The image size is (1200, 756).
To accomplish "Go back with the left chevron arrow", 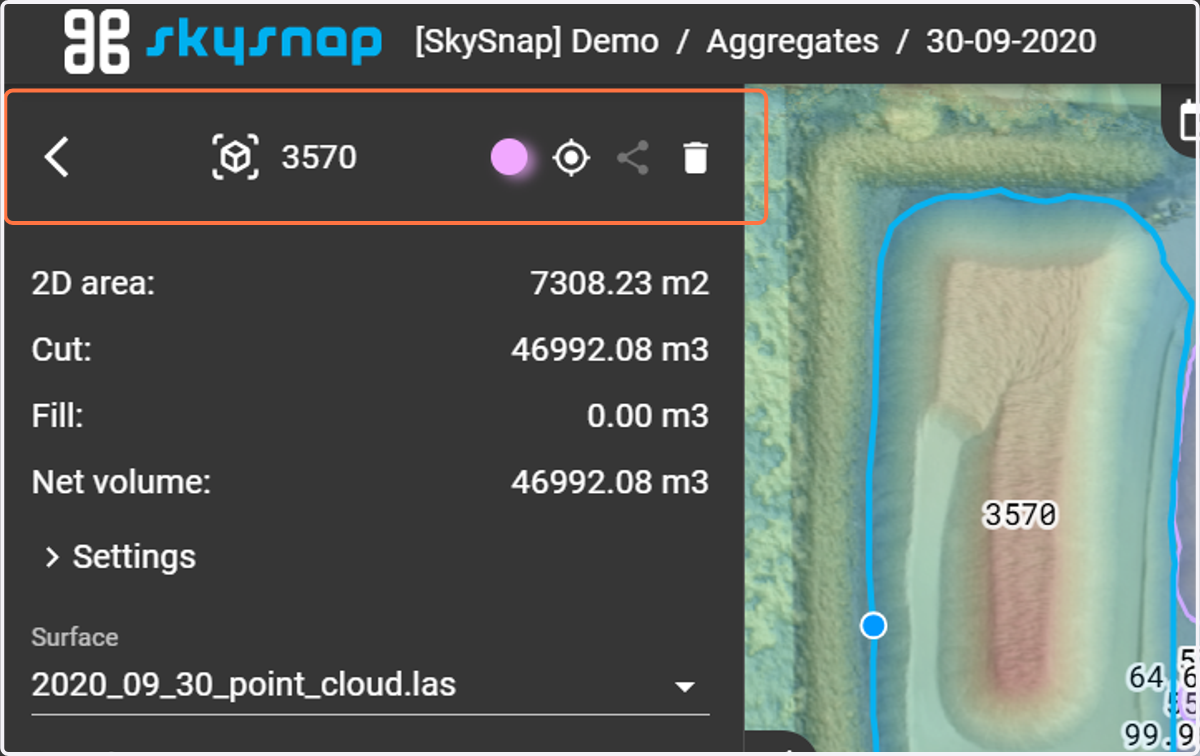I will pyautogui.click(x=57, y=158).
